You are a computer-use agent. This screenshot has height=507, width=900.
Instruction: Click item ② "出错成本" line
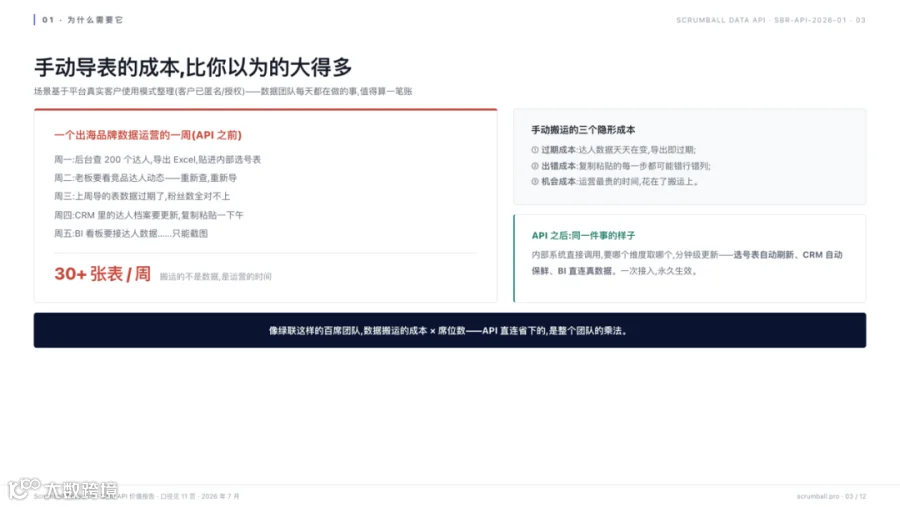click(x=621, y=166)
